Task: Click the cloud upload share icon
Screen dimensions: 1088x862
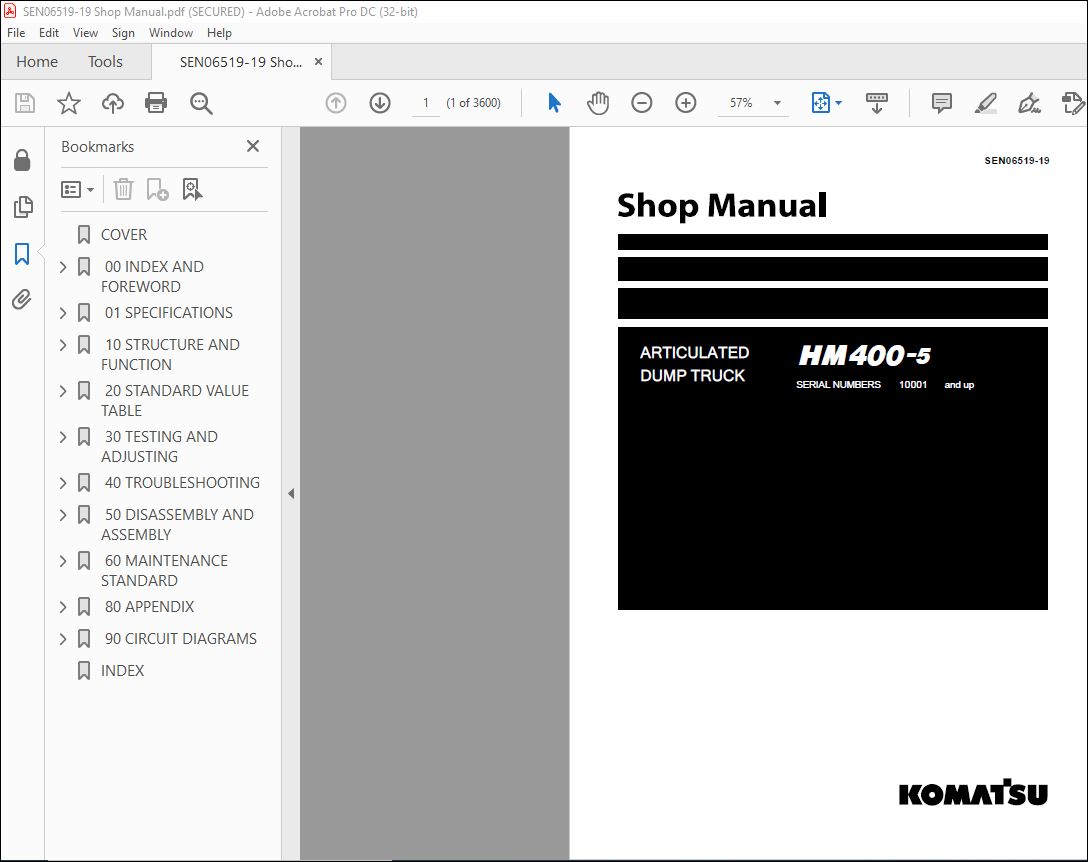Action: tap(112, 103)
